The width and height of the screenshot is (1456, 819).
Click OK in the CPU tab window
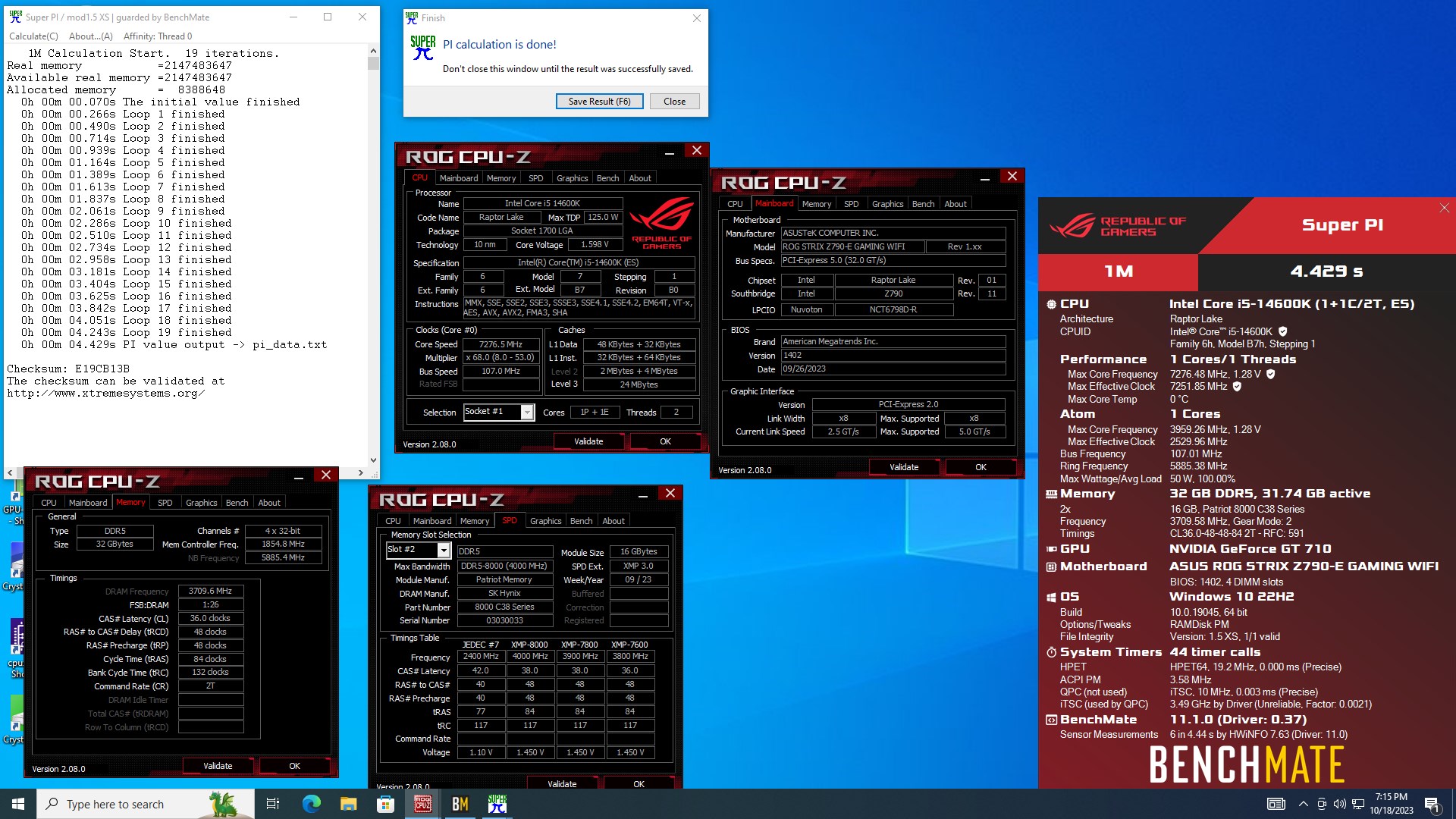(665, 441)
